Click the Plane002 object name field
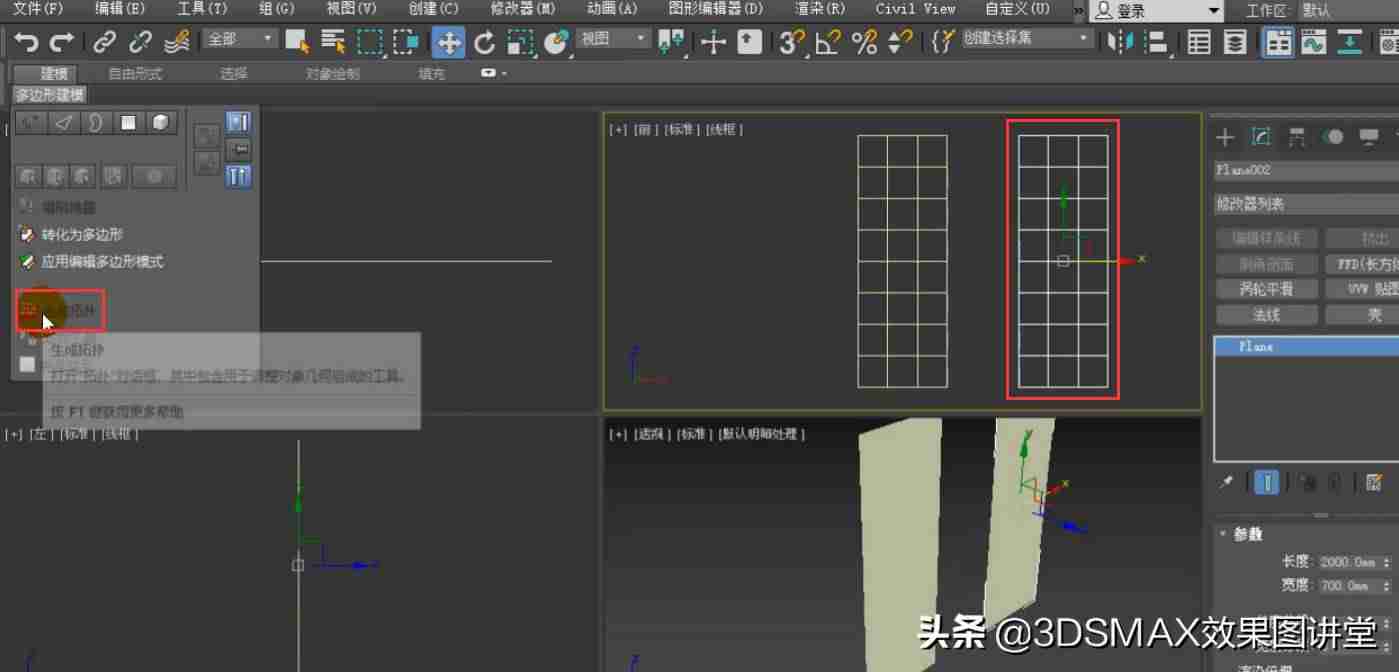This screenshot has width=1399, height=672. (x=1306, y=171)
